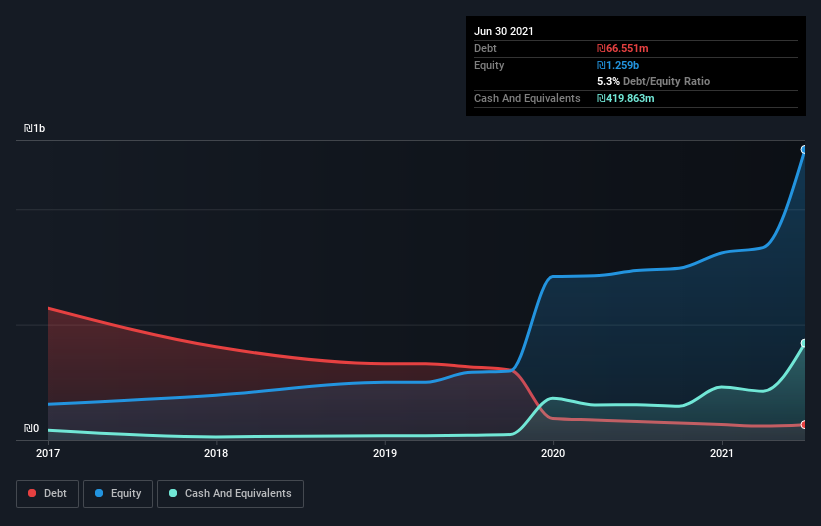This screenshot has height=526, width=821.
Task: Toggle the Equity series legend button
Action: 118,494
